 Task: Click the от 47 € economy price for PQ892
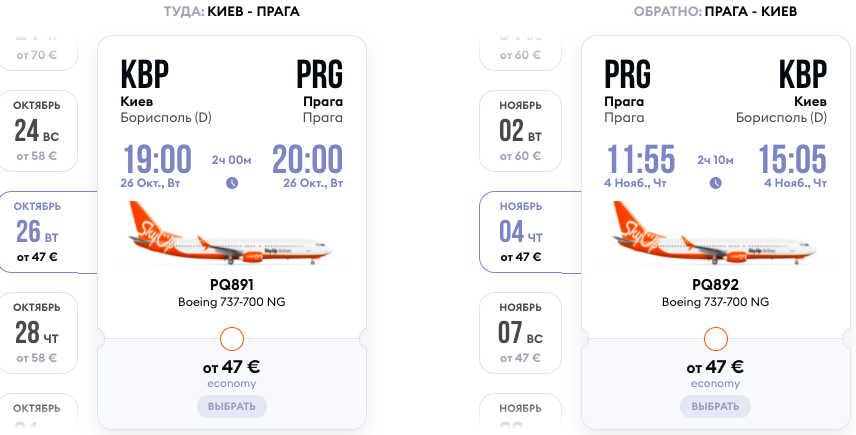715,373
